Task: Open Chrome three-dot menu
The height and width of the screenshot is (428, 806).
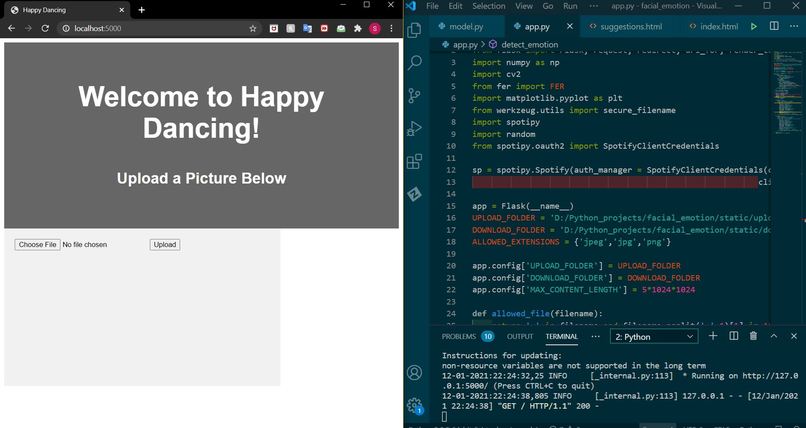Action: point(391,29)
